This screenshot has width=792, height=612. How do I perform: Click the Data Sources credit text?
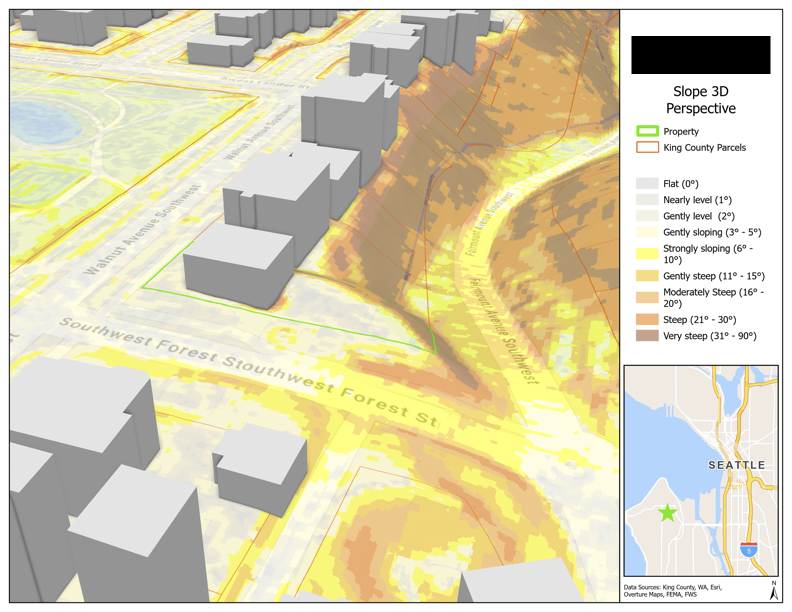[672, 591]
